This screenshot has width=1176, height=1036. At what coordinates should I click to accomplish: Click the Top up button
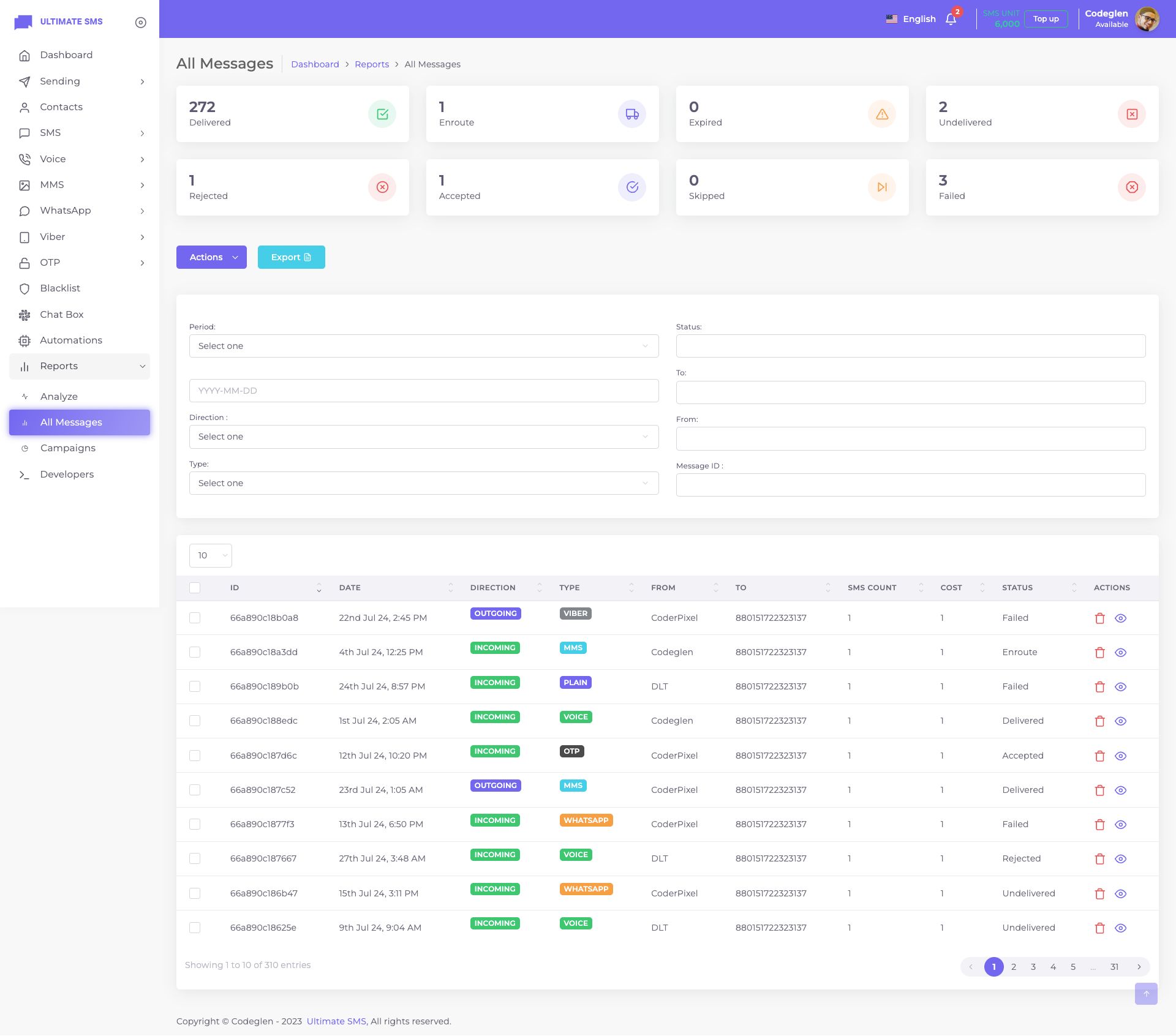coord(1046,19)
